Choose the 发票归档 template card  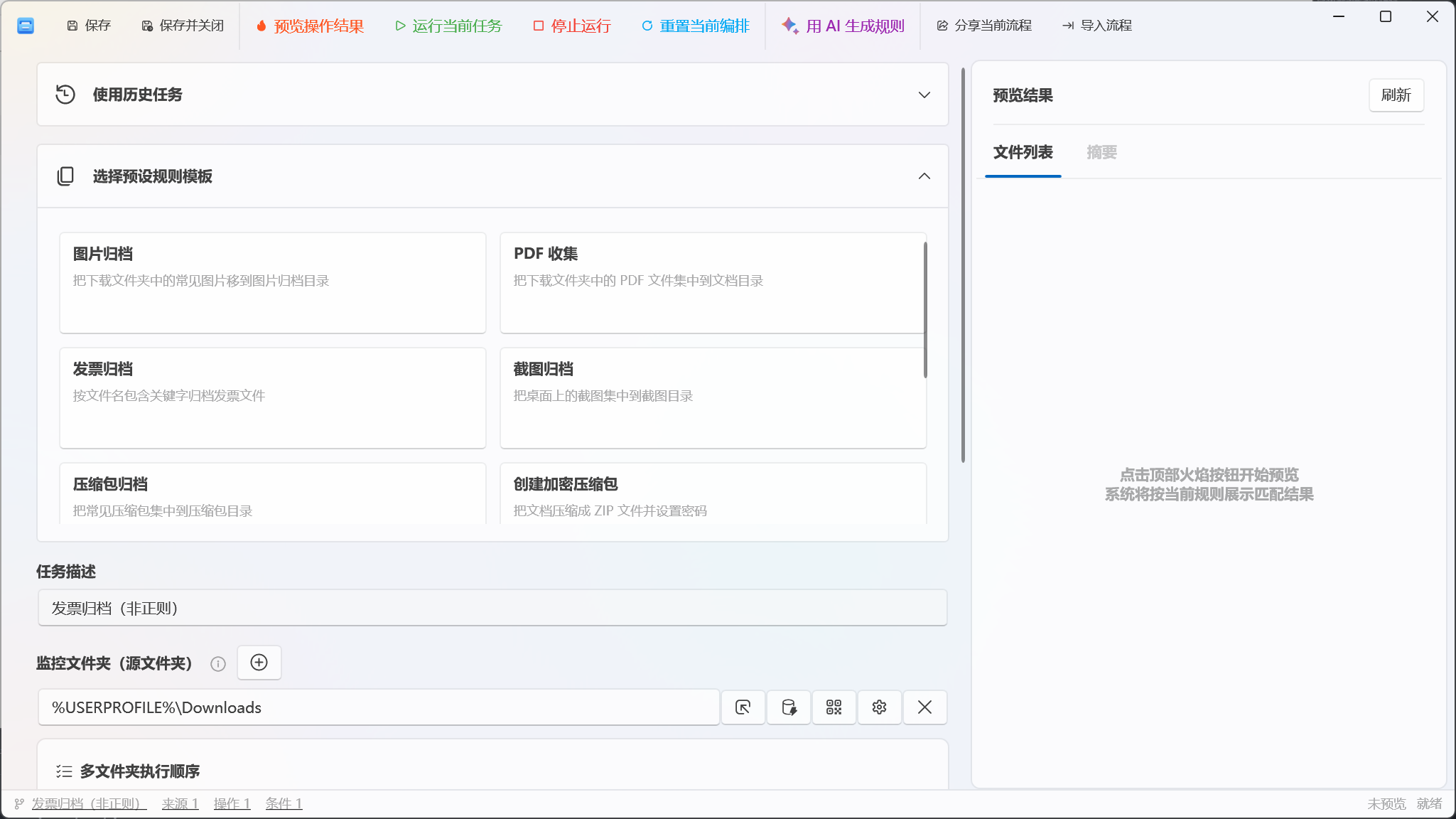coord(273,398)
